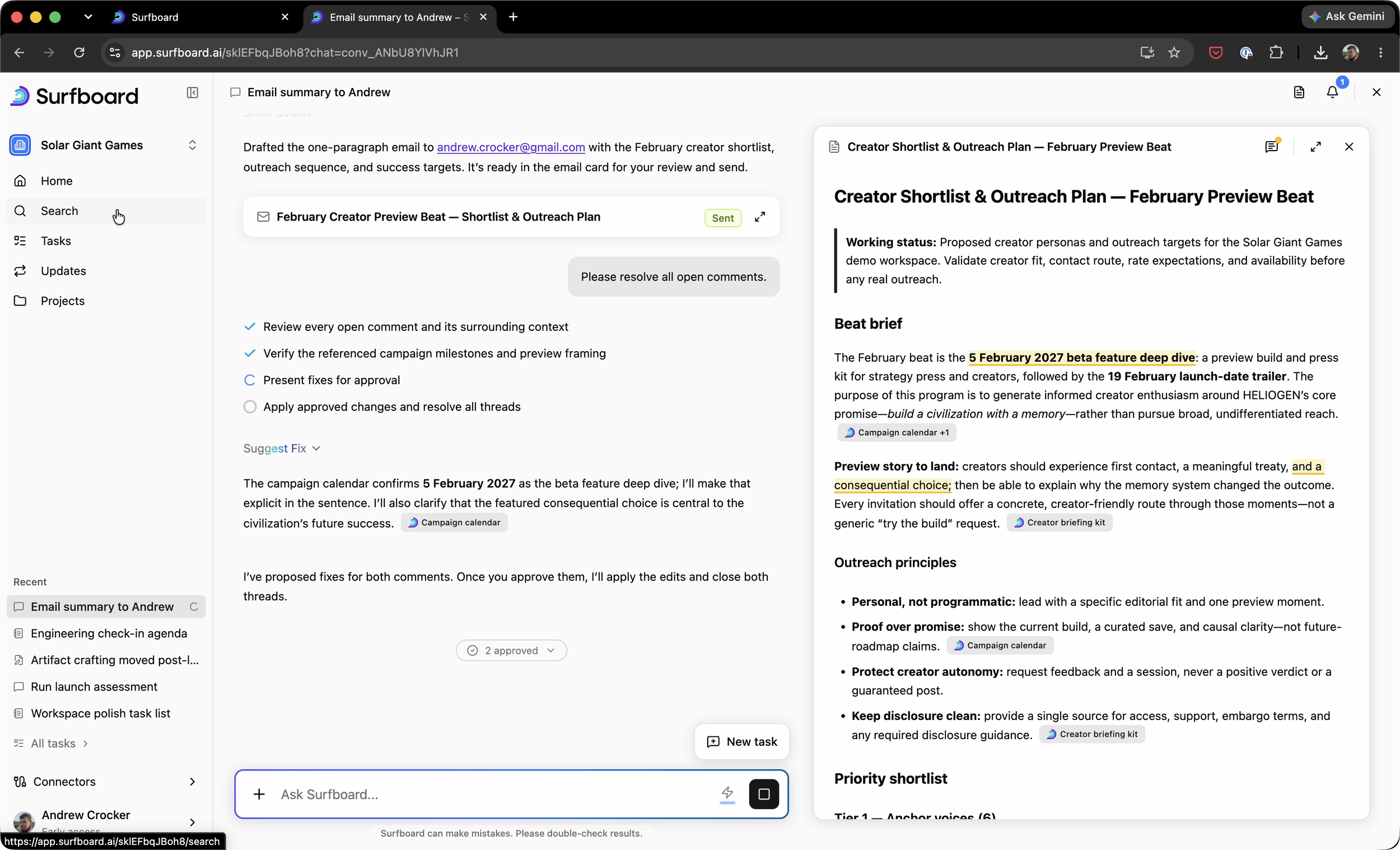
Task: View All tasks list
Action: [51, 743]
